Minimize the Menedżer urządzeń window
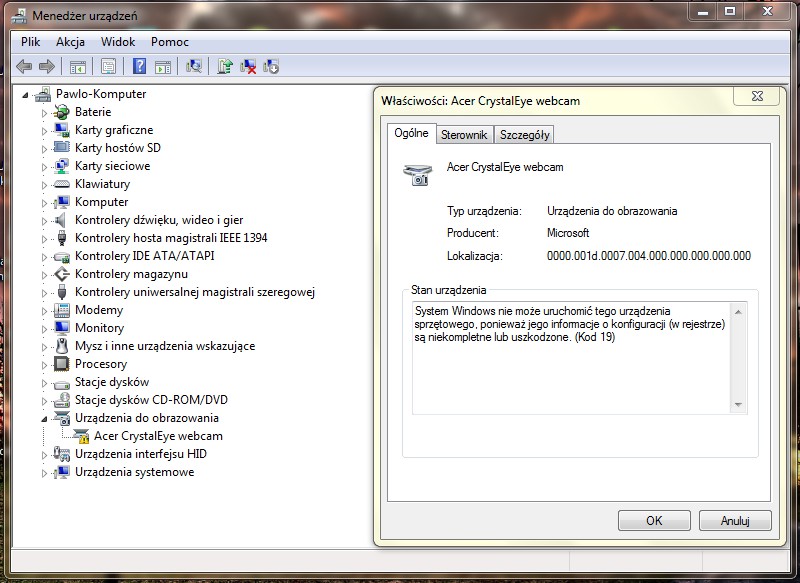This screenshot has width=800, height=583. [x=703, y=11]
